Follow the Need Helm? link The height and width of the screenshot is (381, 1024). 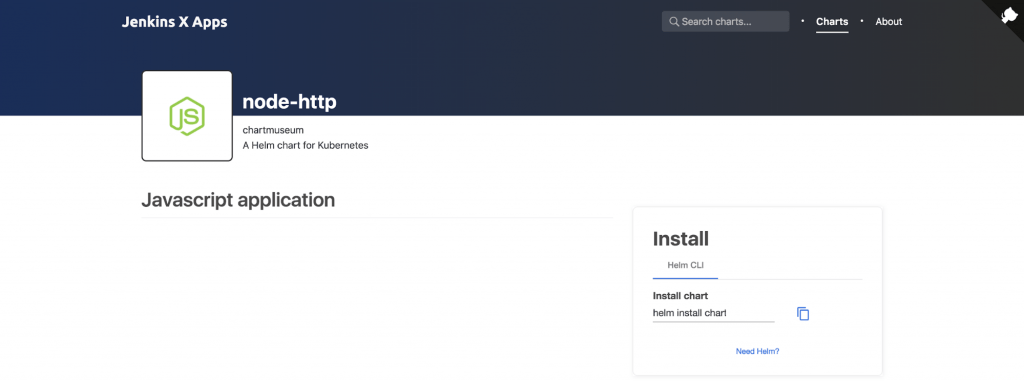(758, 351)
